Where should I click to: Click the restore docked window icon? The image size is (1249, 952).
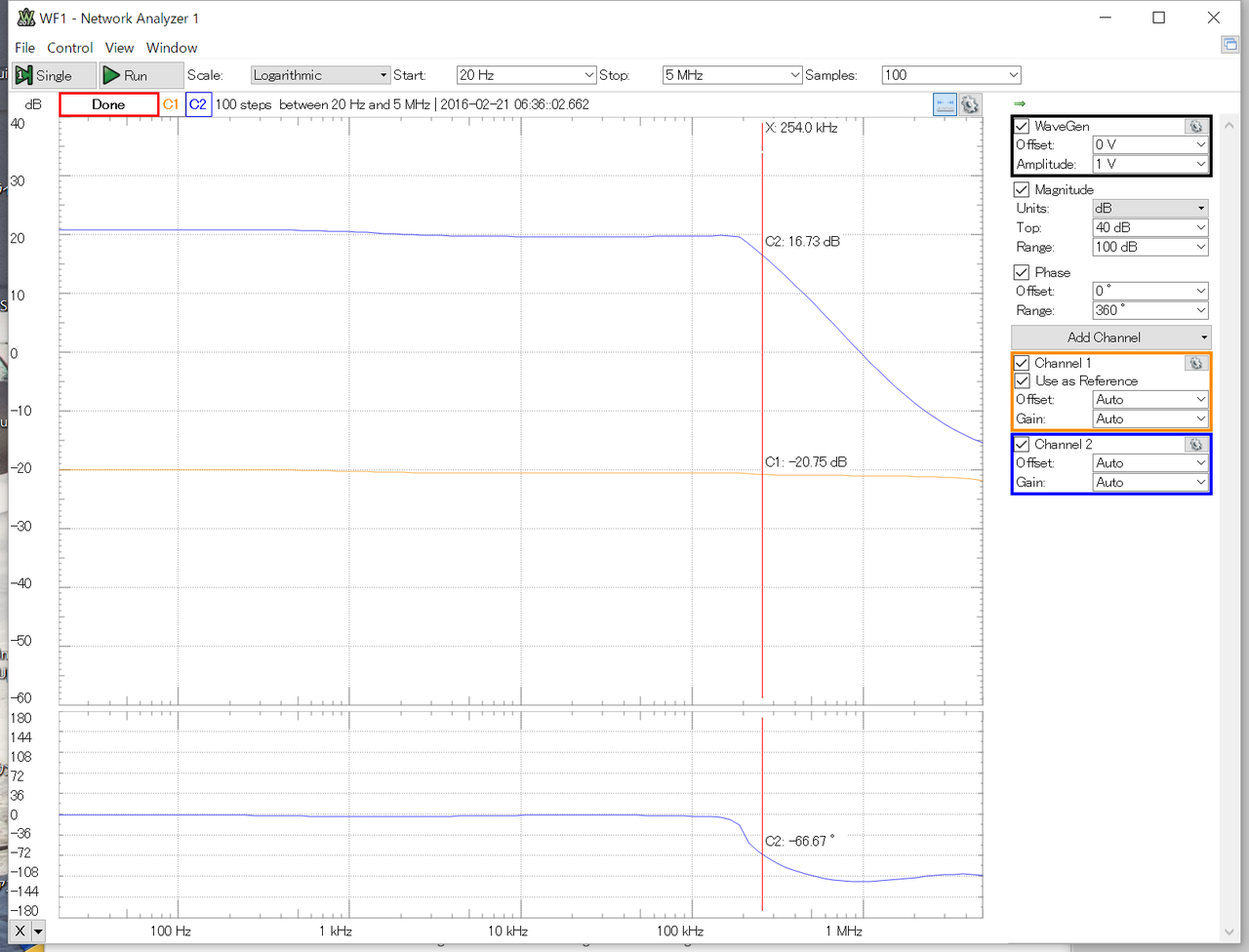pos(1229,45)
